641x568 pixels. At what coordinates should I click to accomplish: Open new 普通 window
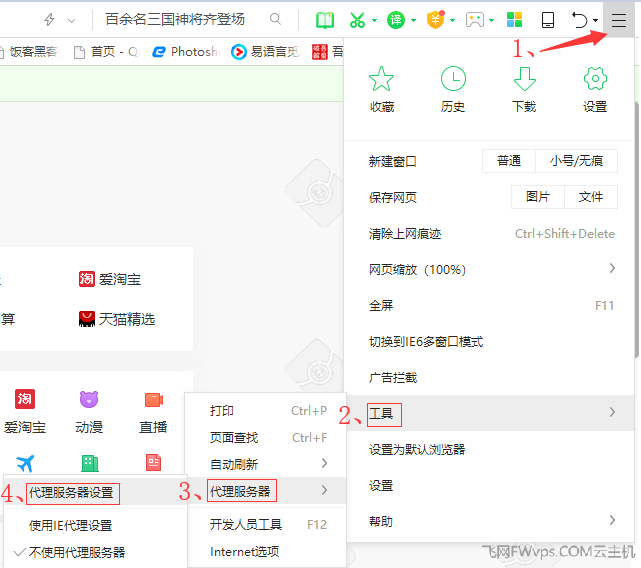pos(509,161)
